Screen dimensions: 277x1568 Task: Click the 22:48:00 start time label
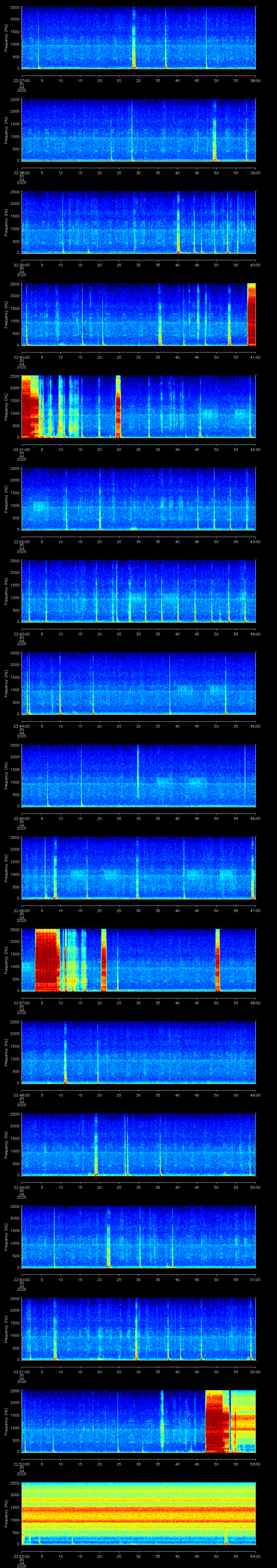click(21, 1095)
